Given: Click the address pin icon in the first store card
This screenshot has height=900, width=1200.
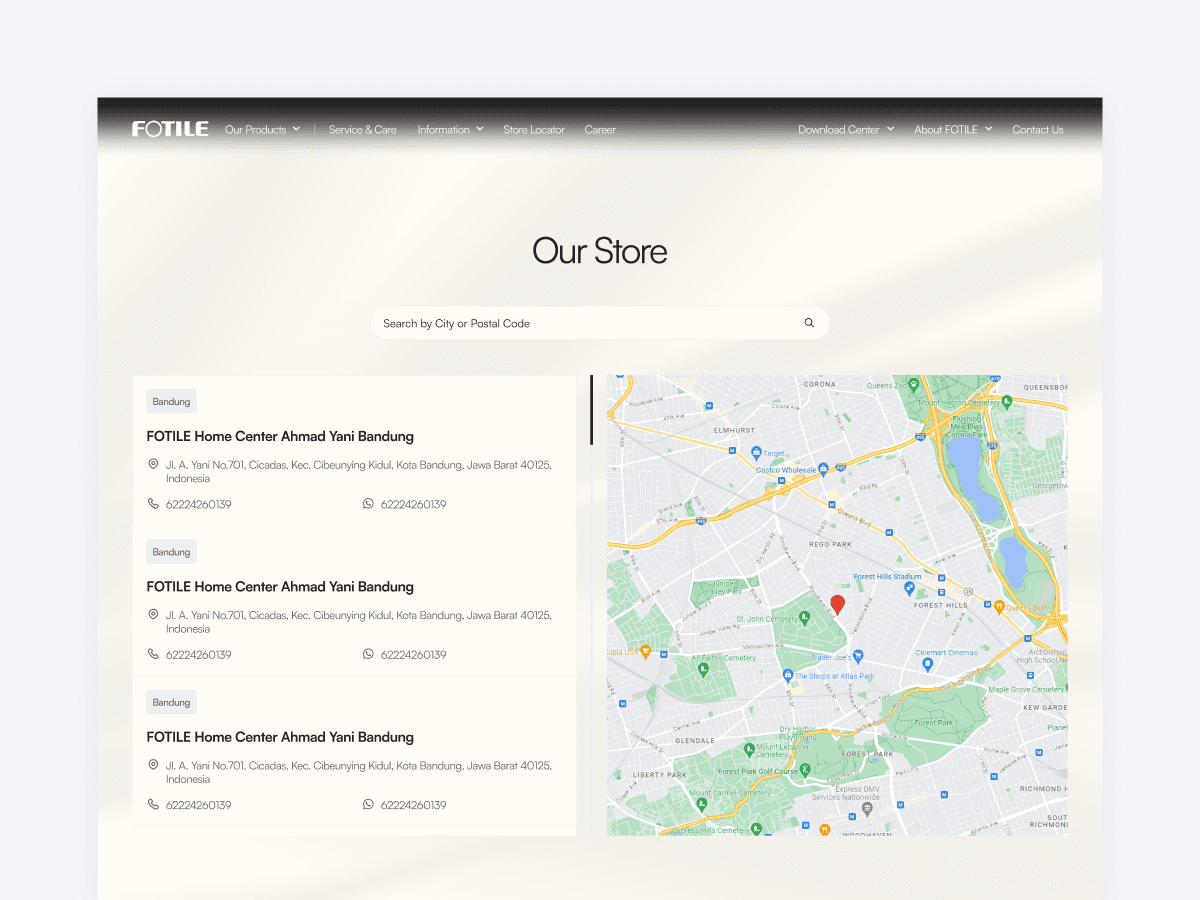Looking at the screenshot, I should [153, 464].
